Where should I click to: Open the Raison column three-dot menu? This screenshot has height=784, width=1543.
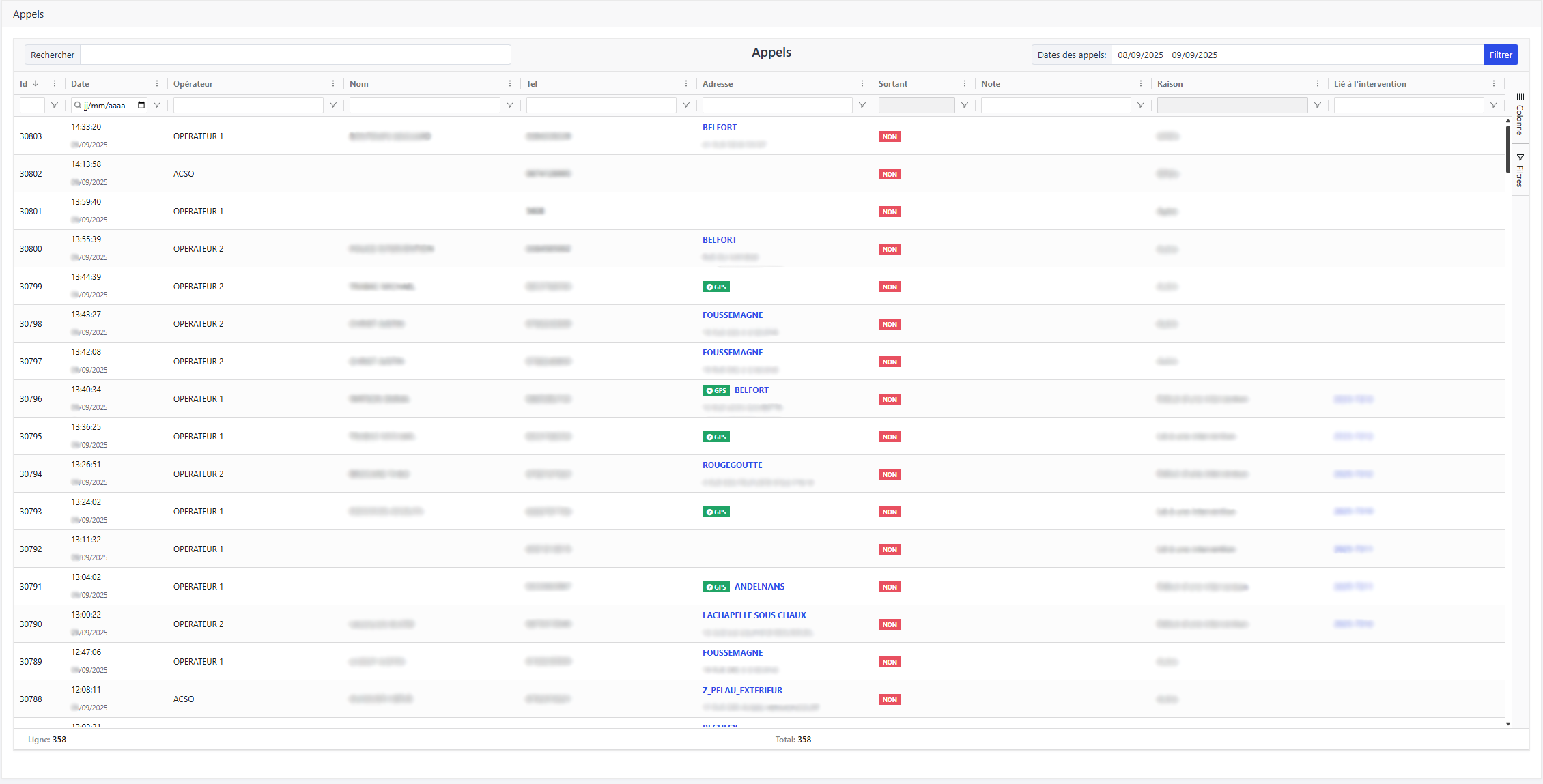[x=1318, y=84]
